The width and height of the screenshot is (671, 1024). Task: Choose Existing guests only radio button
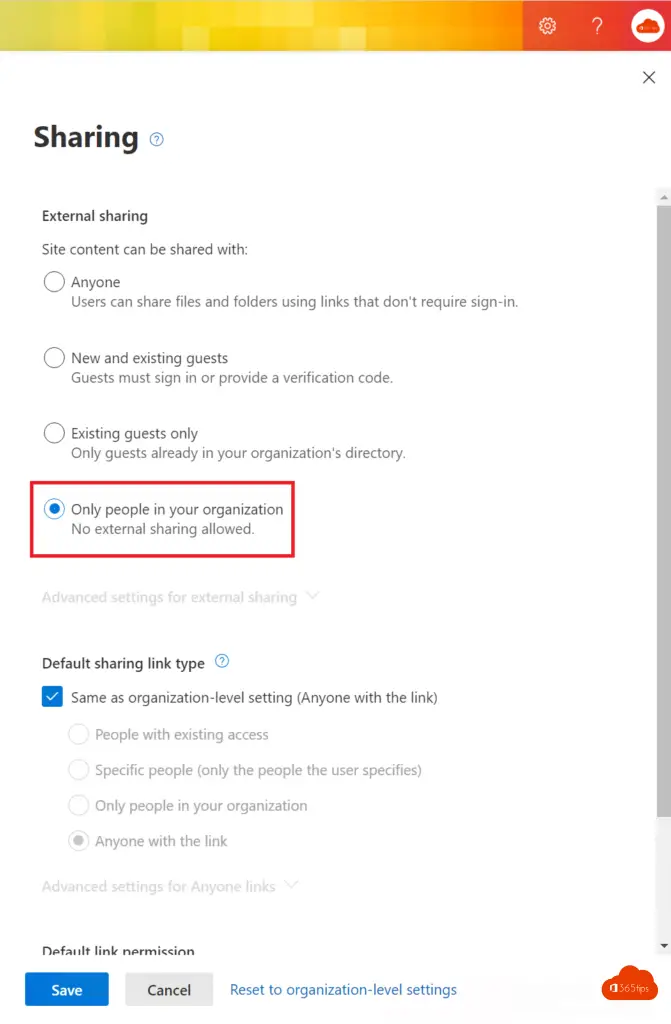tap(54, 434)
